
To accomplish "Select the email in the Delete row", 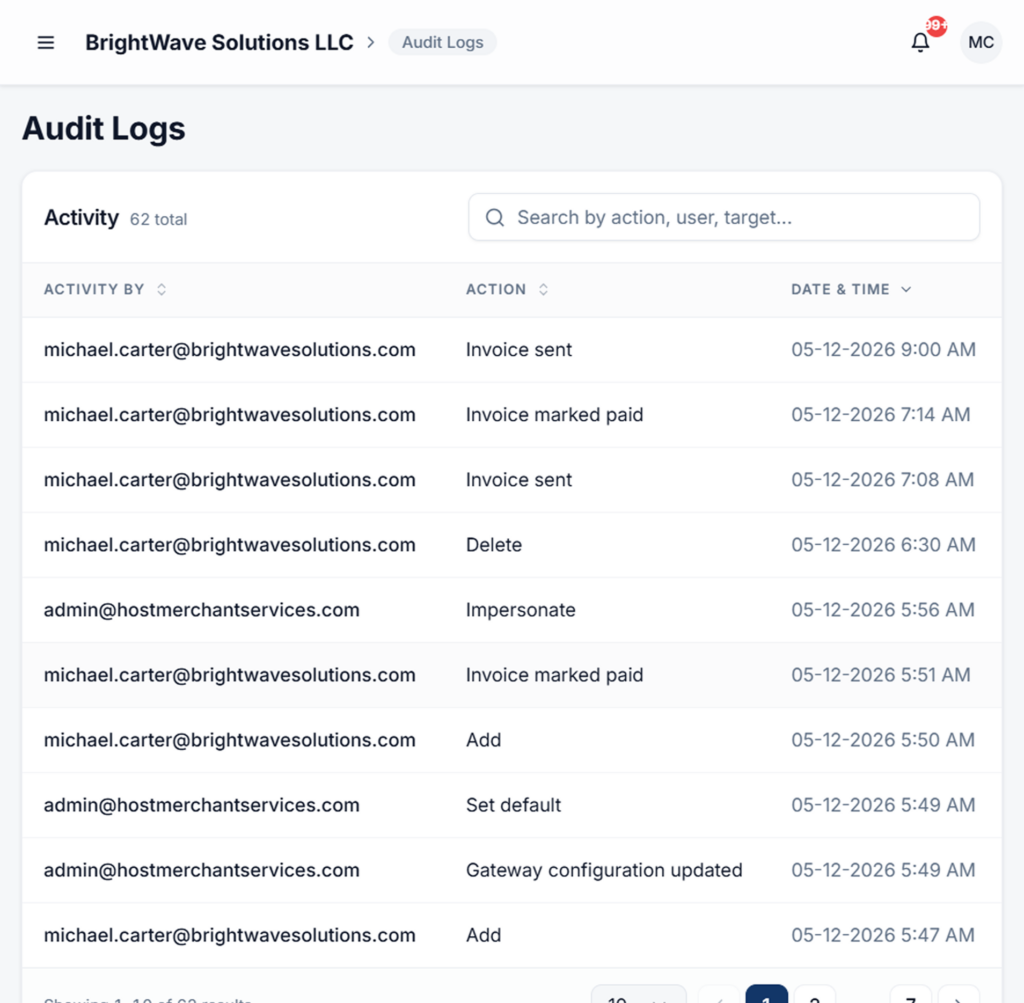I will pos(230,545).
